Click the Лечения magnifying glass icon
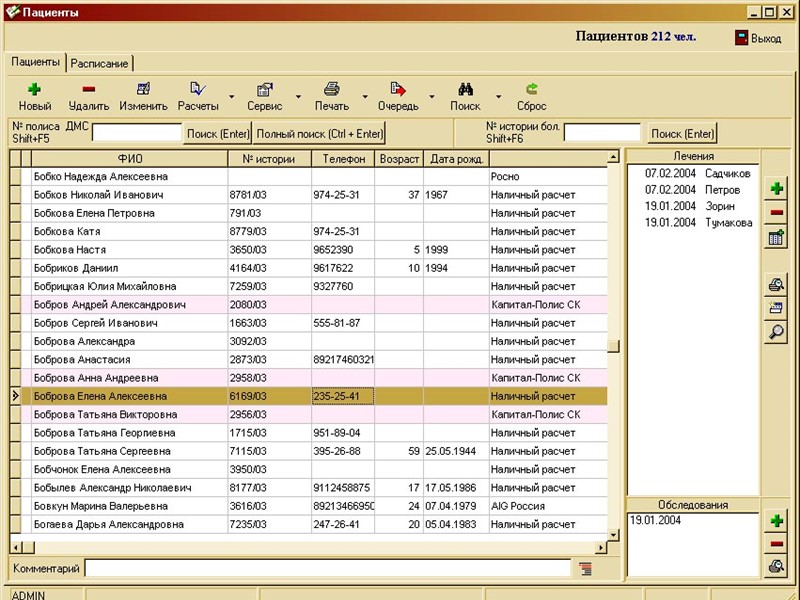This screenshot has height=600, width=800. pos(777,332)
